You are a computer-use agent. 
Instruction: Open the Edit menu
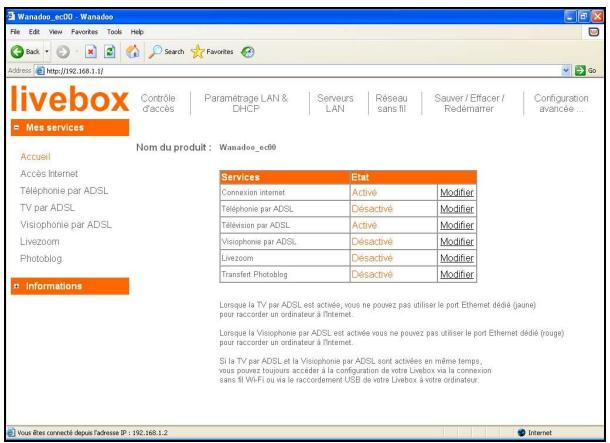(34, 32)
